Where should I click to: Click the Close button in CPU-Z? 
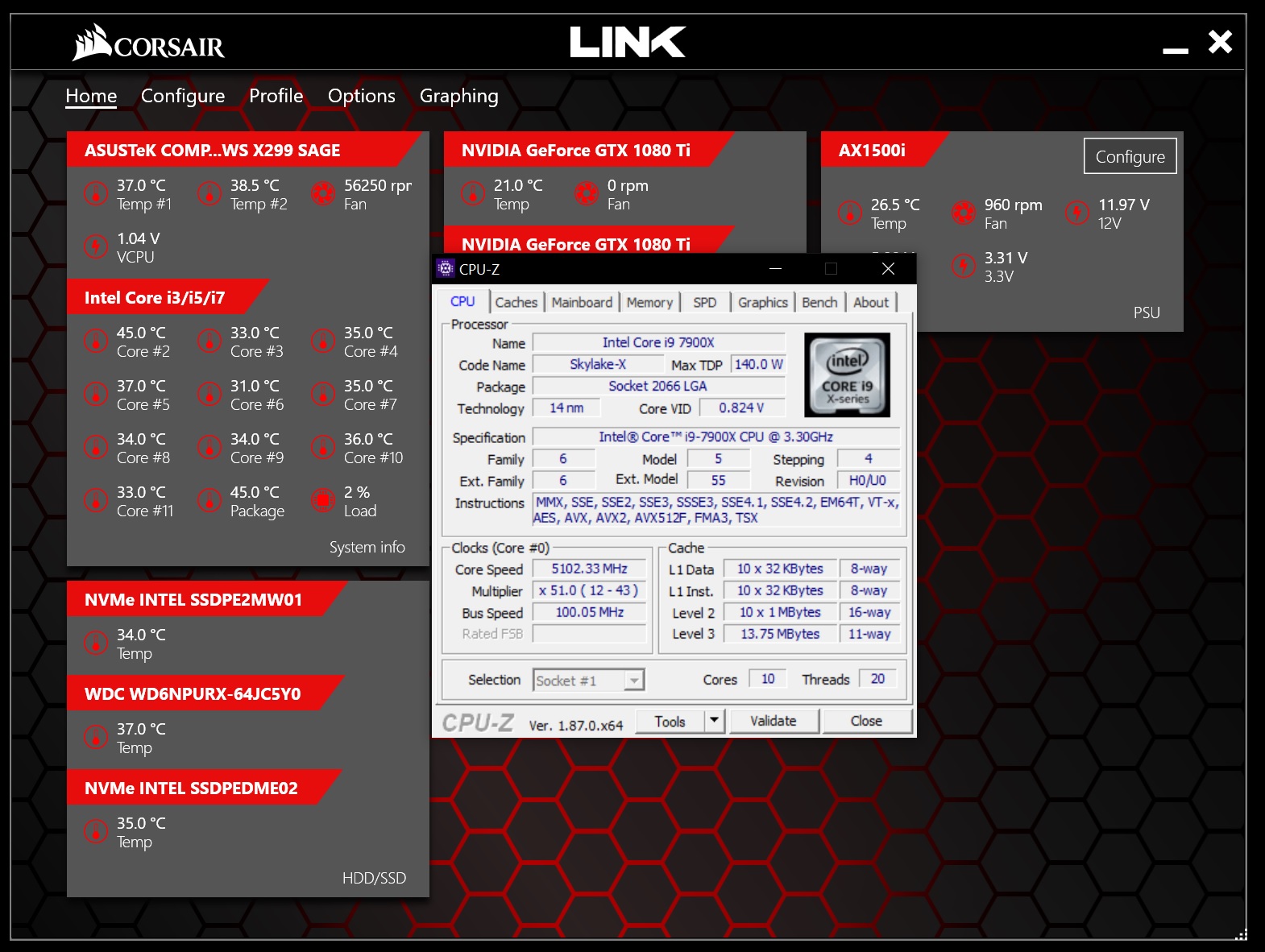tap(866, 721)
